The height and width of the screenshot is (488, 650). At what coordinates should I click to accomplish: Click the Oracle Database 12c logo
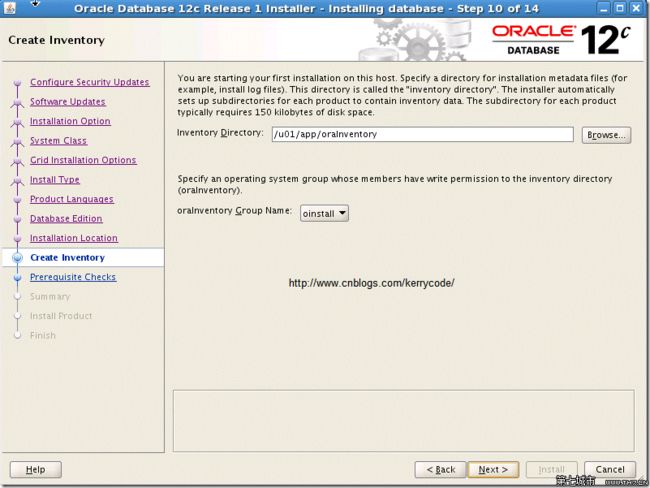tap(561, 40)
